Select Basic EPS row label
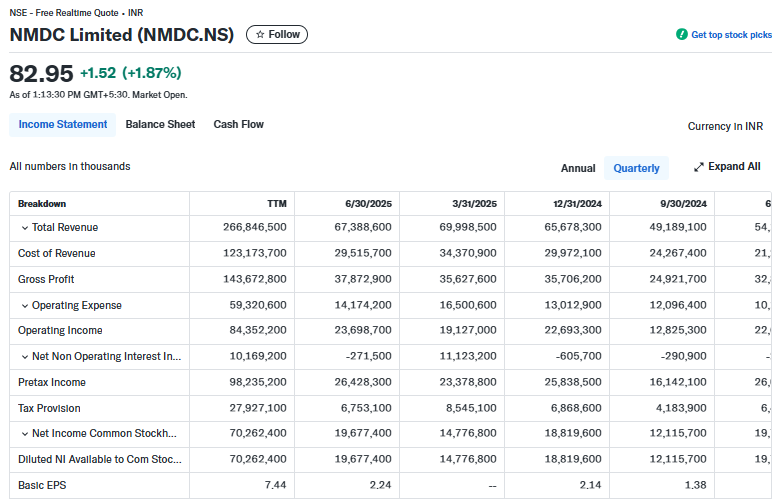The height and width of the screenshot is (499, 778). [x=42, y=485]
